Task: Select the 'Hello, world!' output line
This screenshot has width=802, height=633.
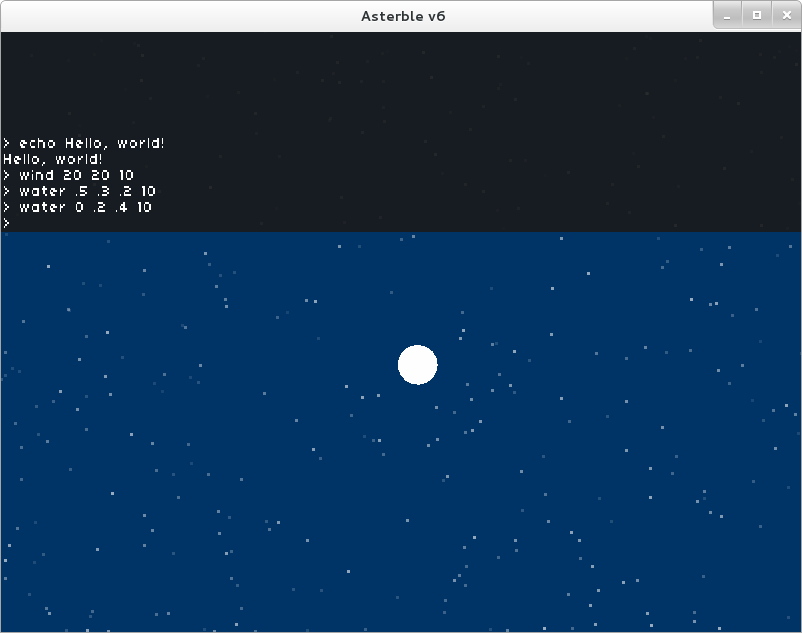Action: coord(53,159)
